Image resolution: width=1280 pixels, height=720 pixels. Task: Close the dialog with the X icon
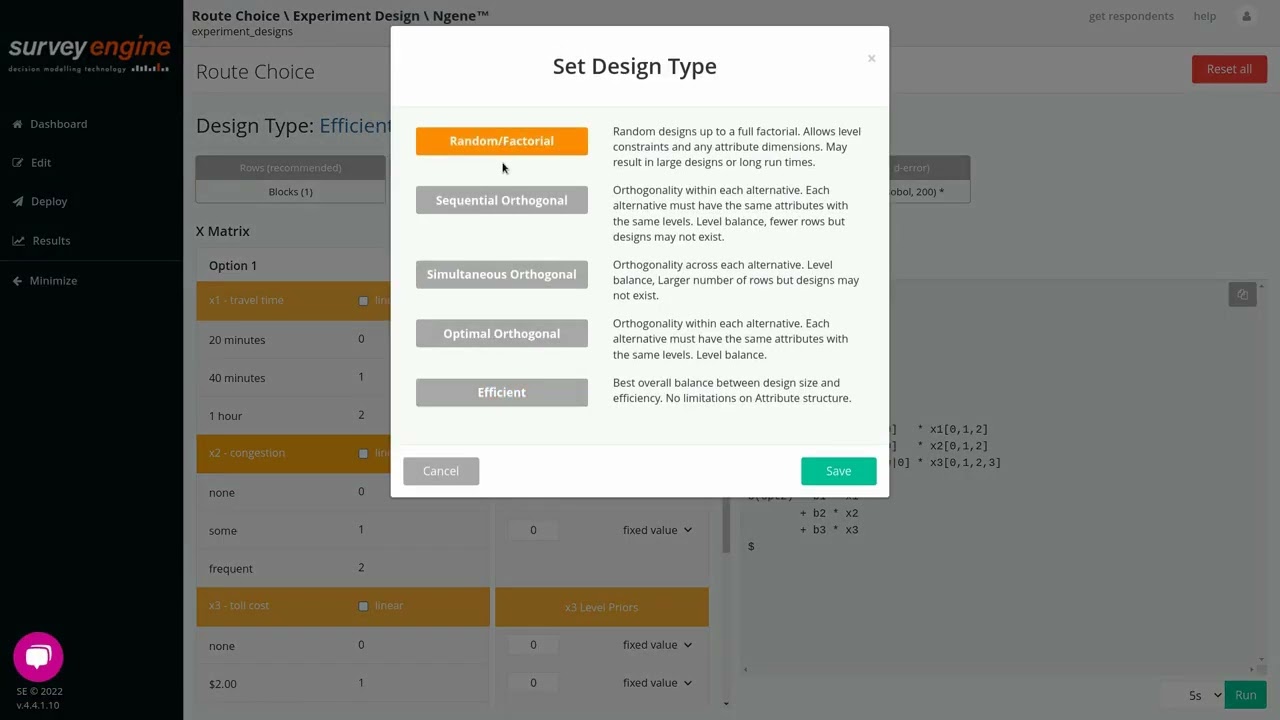click(x=871, y=58)
